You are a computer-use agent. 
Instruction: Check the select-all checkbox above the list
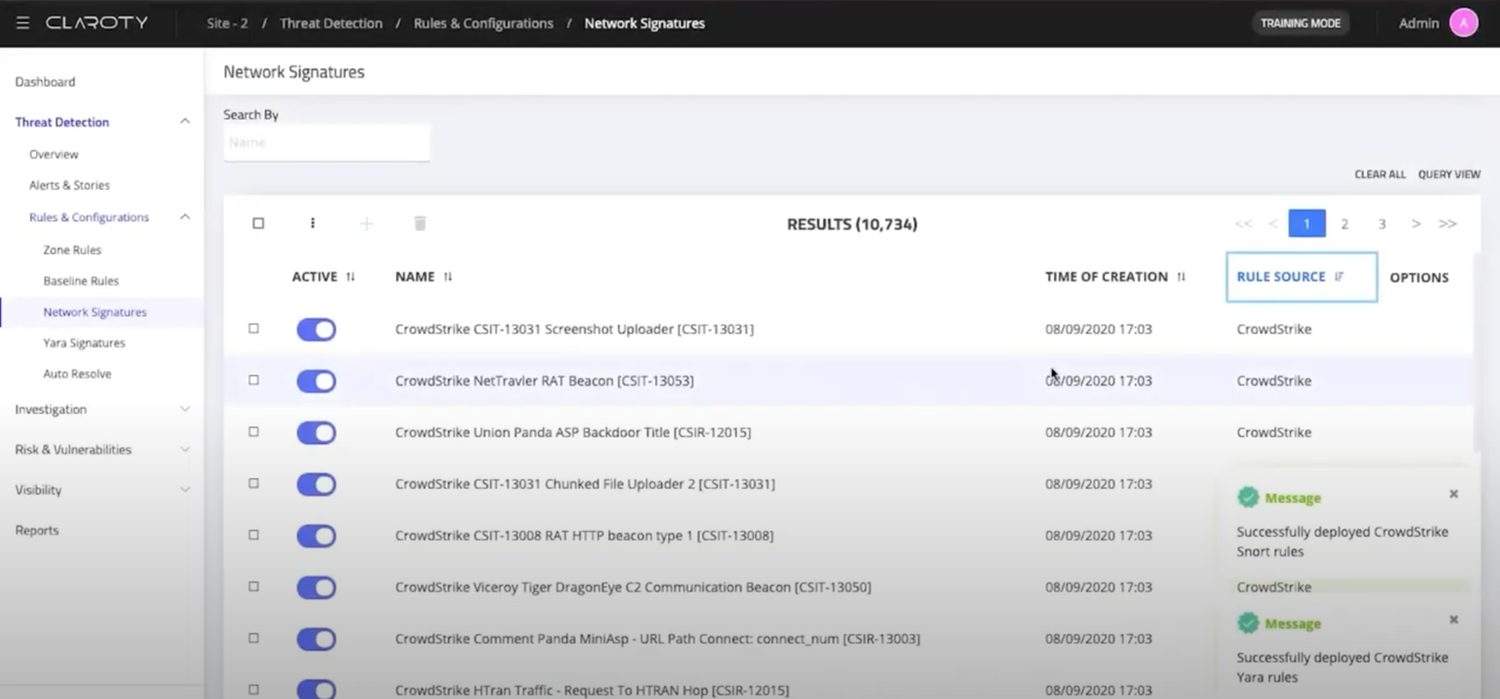(x=257, y=223)
